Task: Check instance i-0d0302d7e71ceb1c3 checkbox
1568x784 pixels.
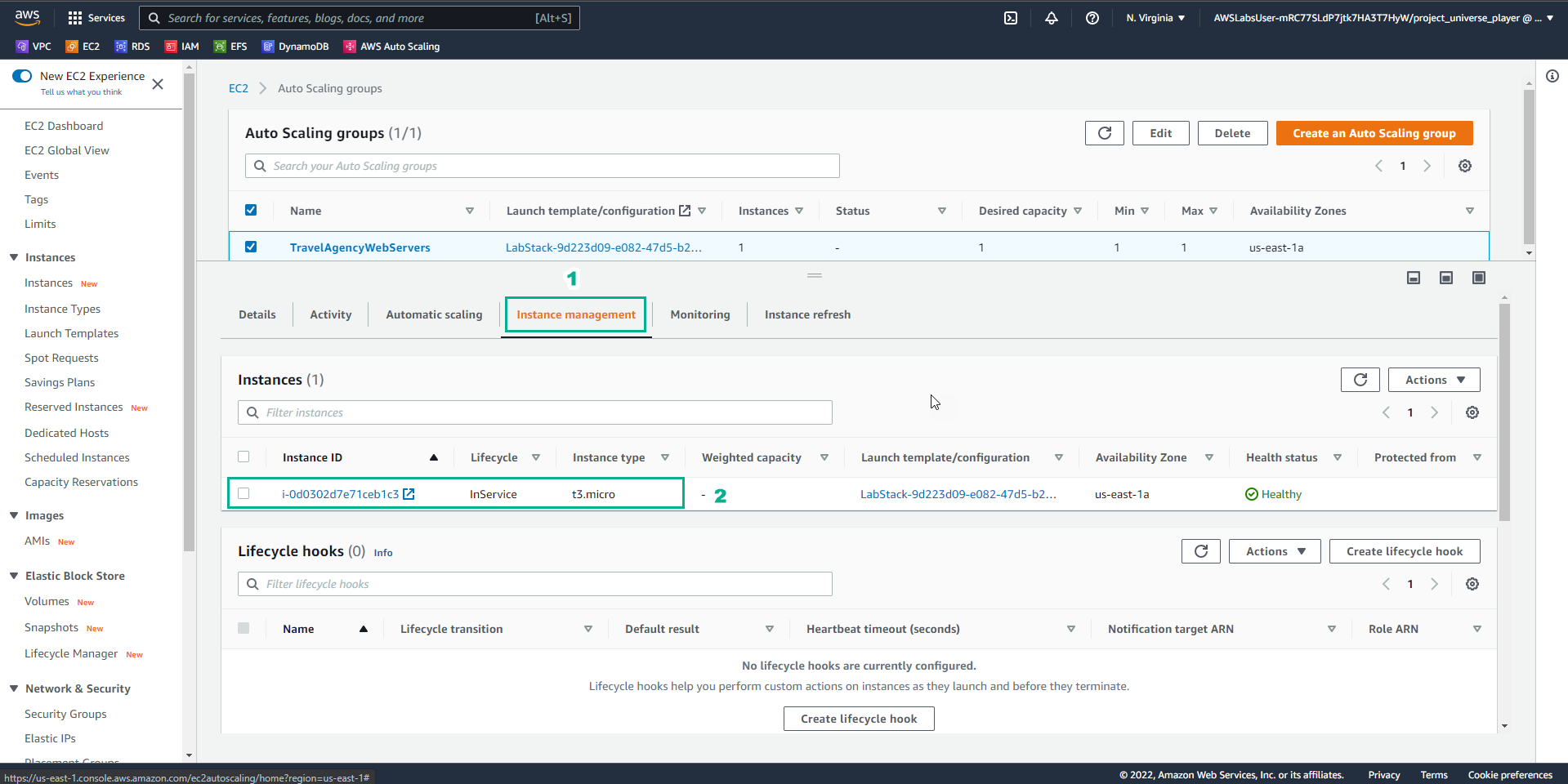Action: (x=243, y=493)
